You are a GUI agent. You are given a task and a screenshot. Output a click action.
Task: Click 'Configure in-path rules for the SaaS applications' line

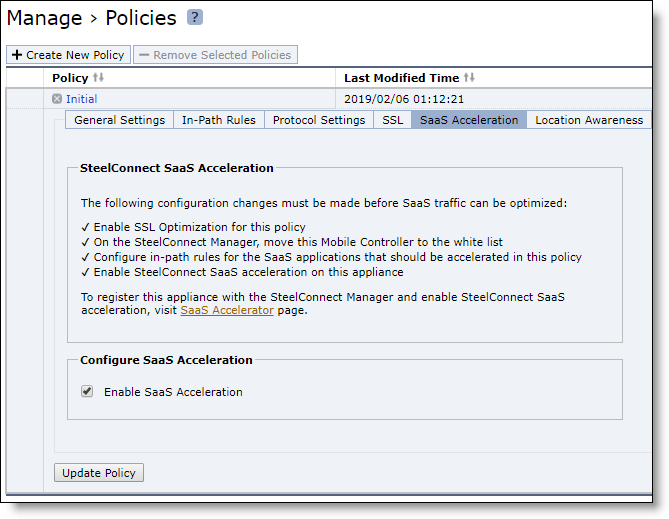click(x=332, y=257)
